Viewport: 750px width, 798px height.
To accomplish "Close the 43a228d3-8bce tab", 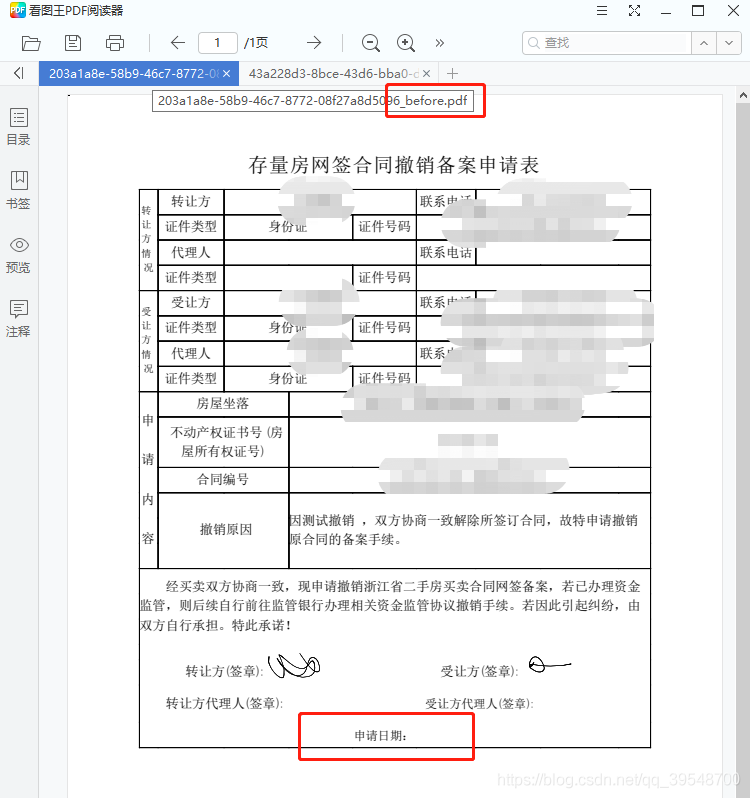I will [426, 74].
